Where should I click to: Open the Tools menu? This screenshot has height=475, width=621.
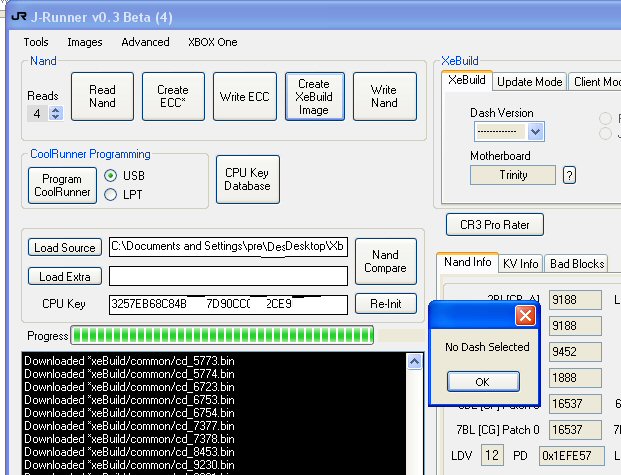tap(36, 42)
